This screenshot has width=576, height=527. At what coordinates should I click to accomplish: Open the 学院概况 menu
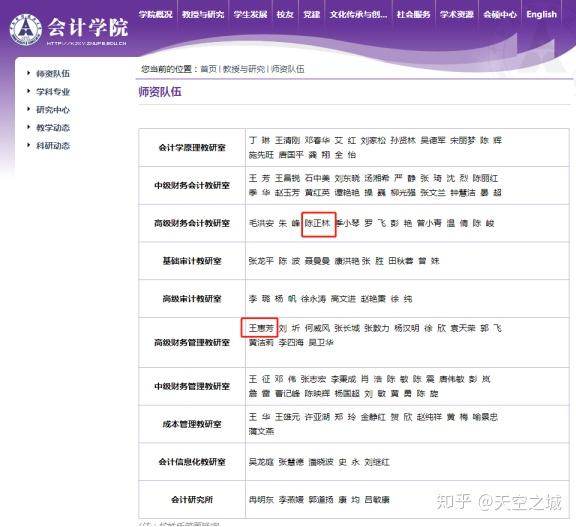pyautogui.click(x=156, y=14)
